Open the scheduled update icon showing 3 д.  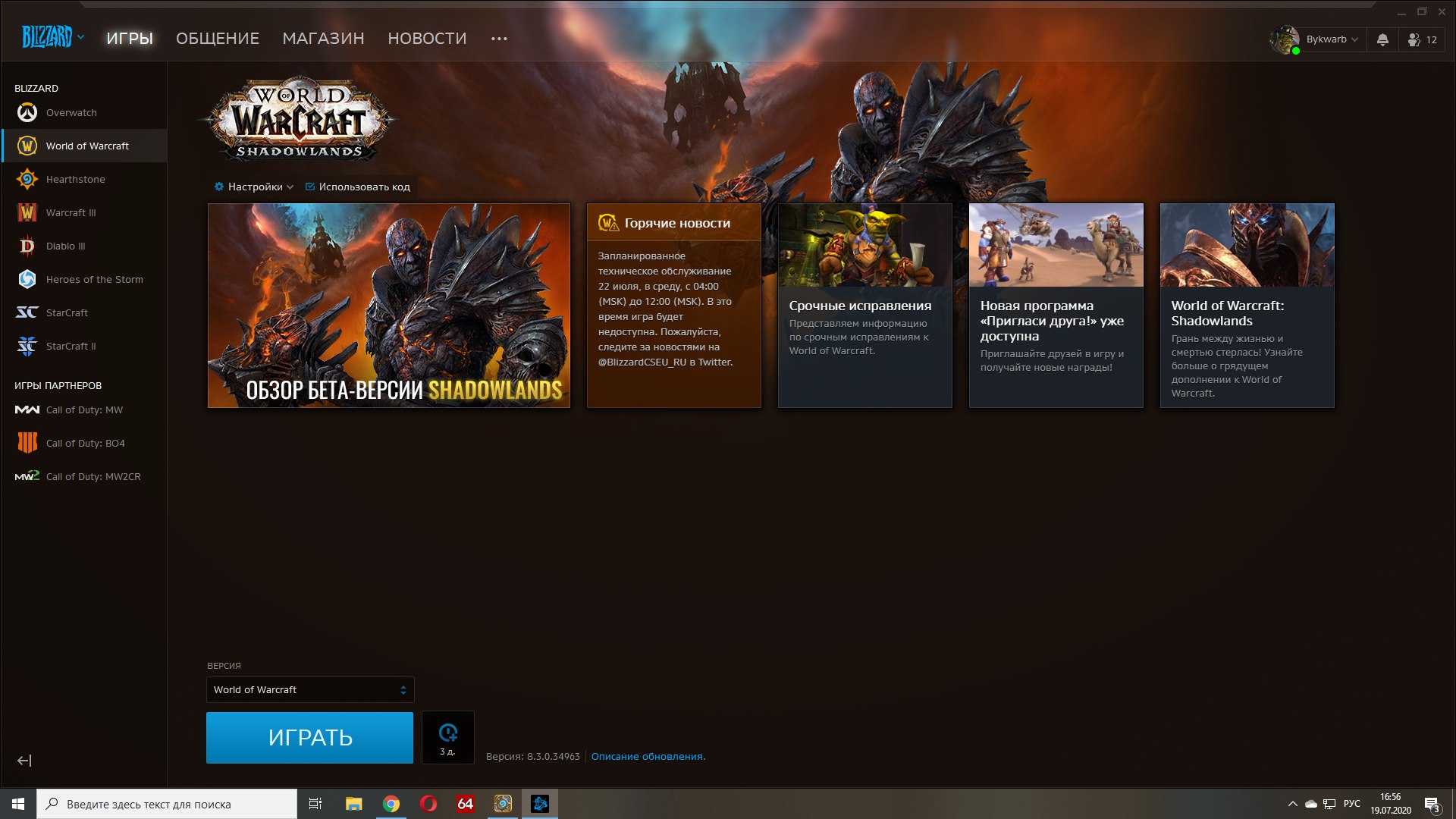448,737
